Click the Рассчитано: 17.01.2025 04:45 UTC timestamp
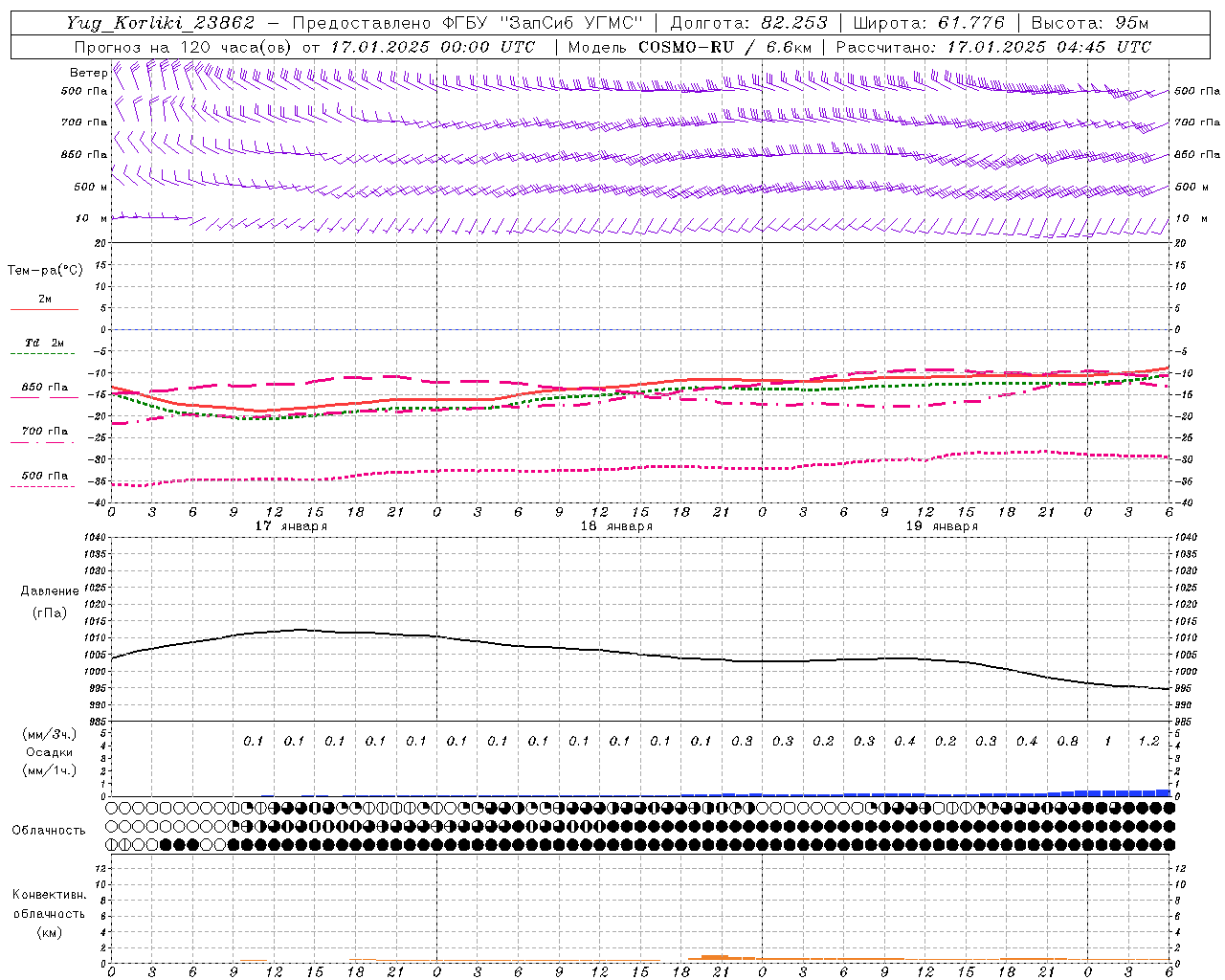Screen dimensions: 1225x980 click(992, 47)
